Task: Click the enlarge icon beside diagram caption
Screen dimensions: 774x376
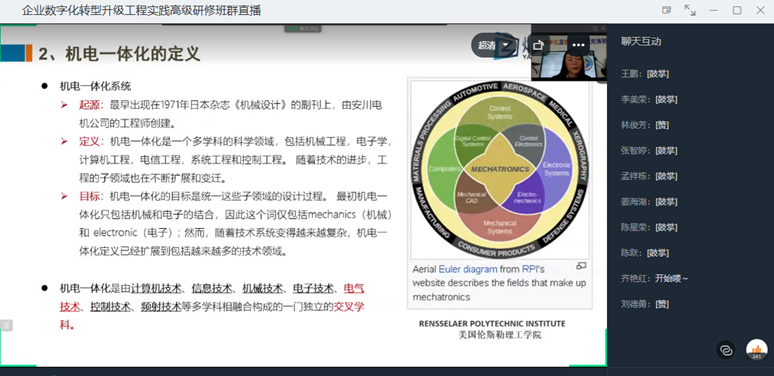Action: point(581,266)
